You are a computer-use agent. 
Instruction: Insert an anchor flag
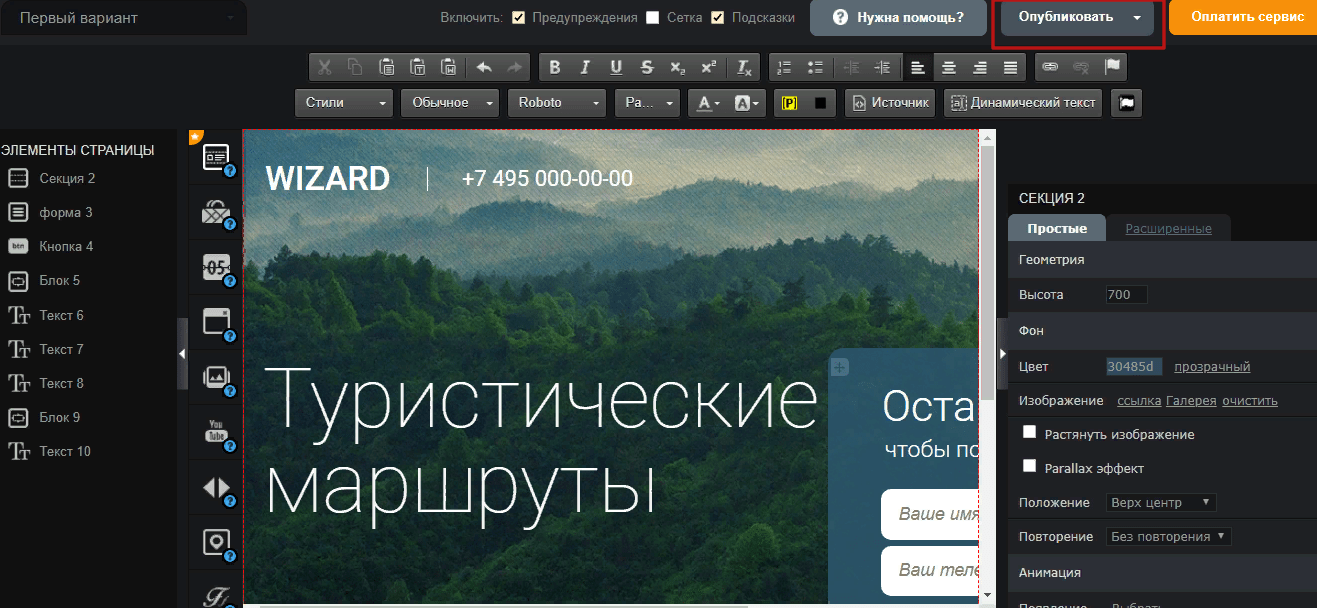click(x=1112, y=67)
